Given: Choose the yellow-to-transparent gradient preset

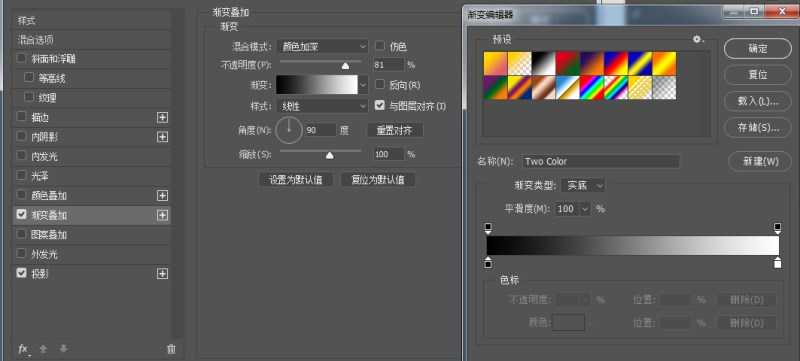Looking at the screenshot, I should [x=520, y=63].
